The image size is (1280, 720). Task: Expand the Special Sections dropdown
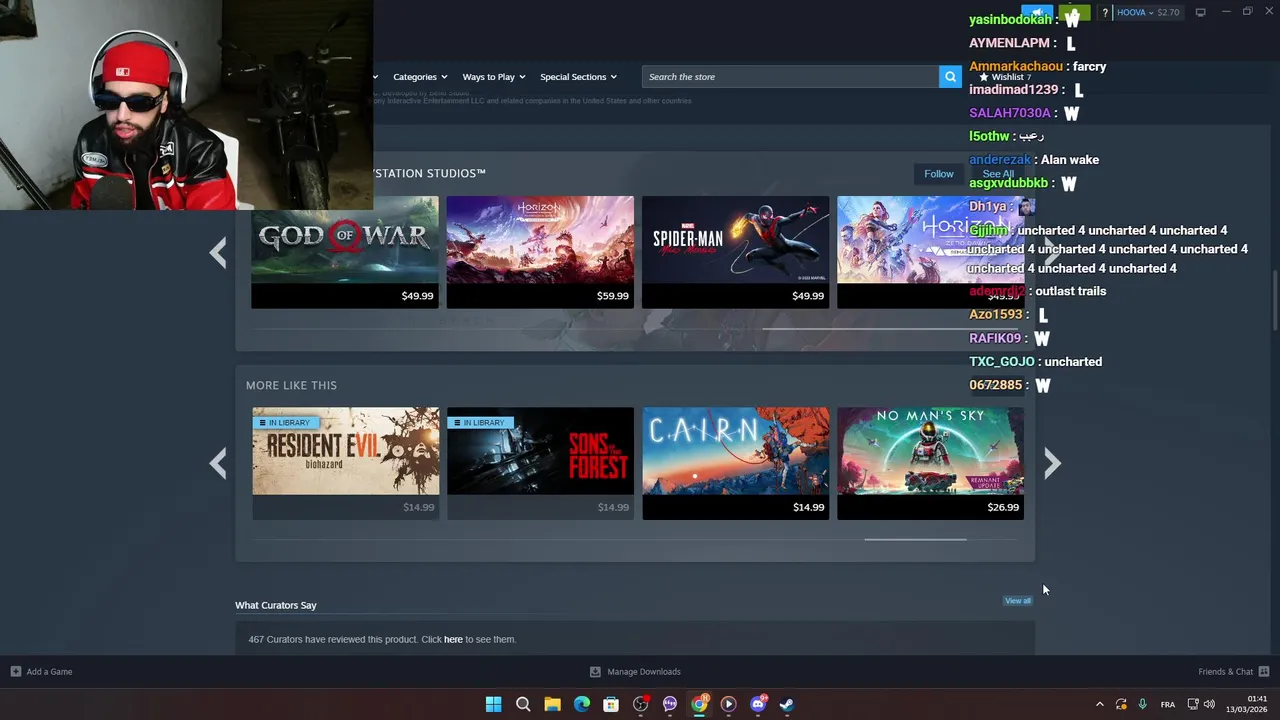[x=578, y=77]
